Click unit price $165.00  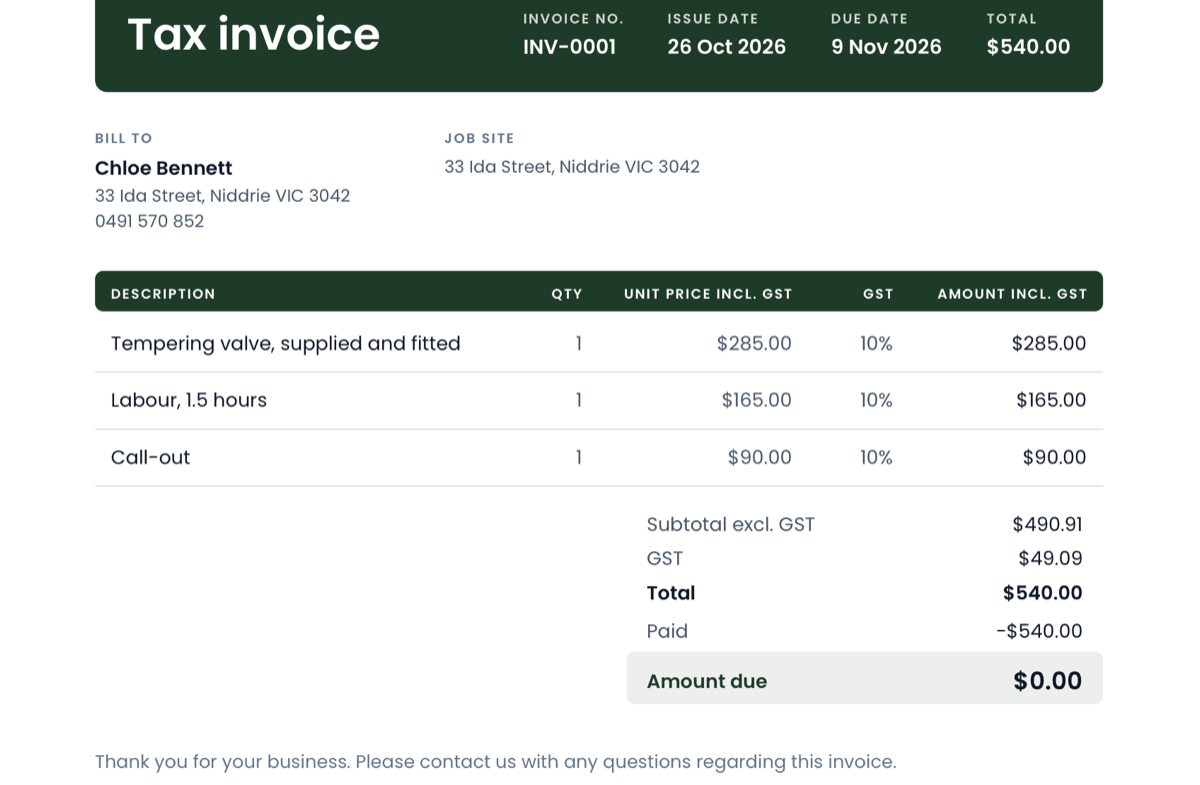click(x=757, y=401)
